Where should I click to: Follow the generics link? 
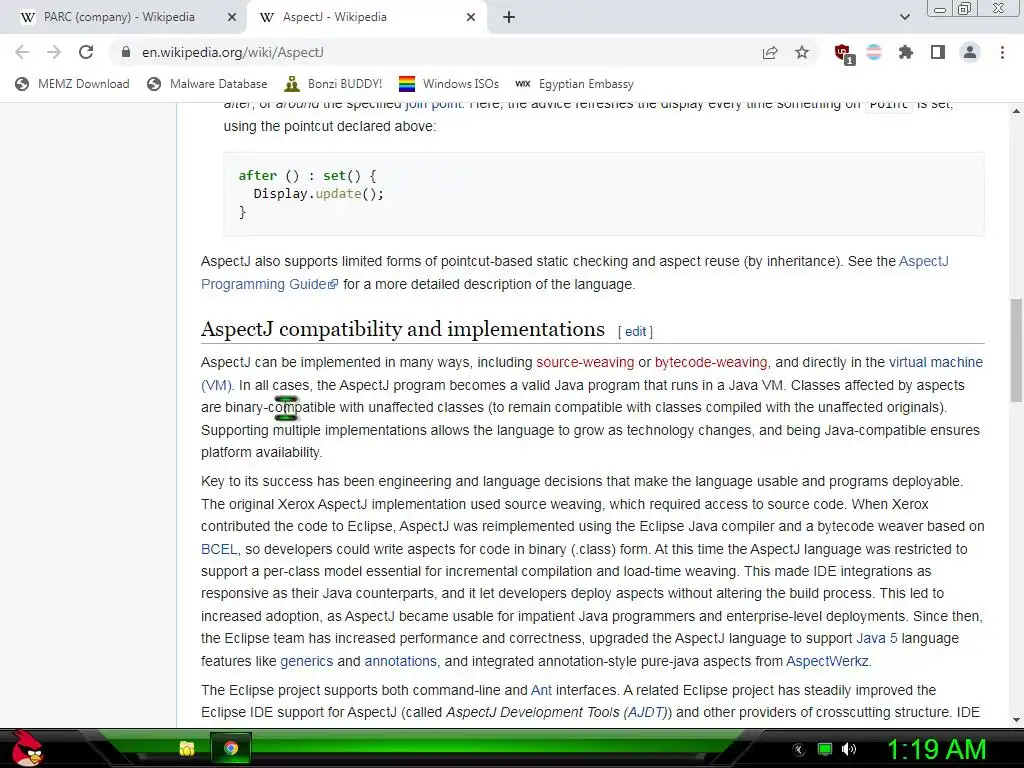point(306,661)
